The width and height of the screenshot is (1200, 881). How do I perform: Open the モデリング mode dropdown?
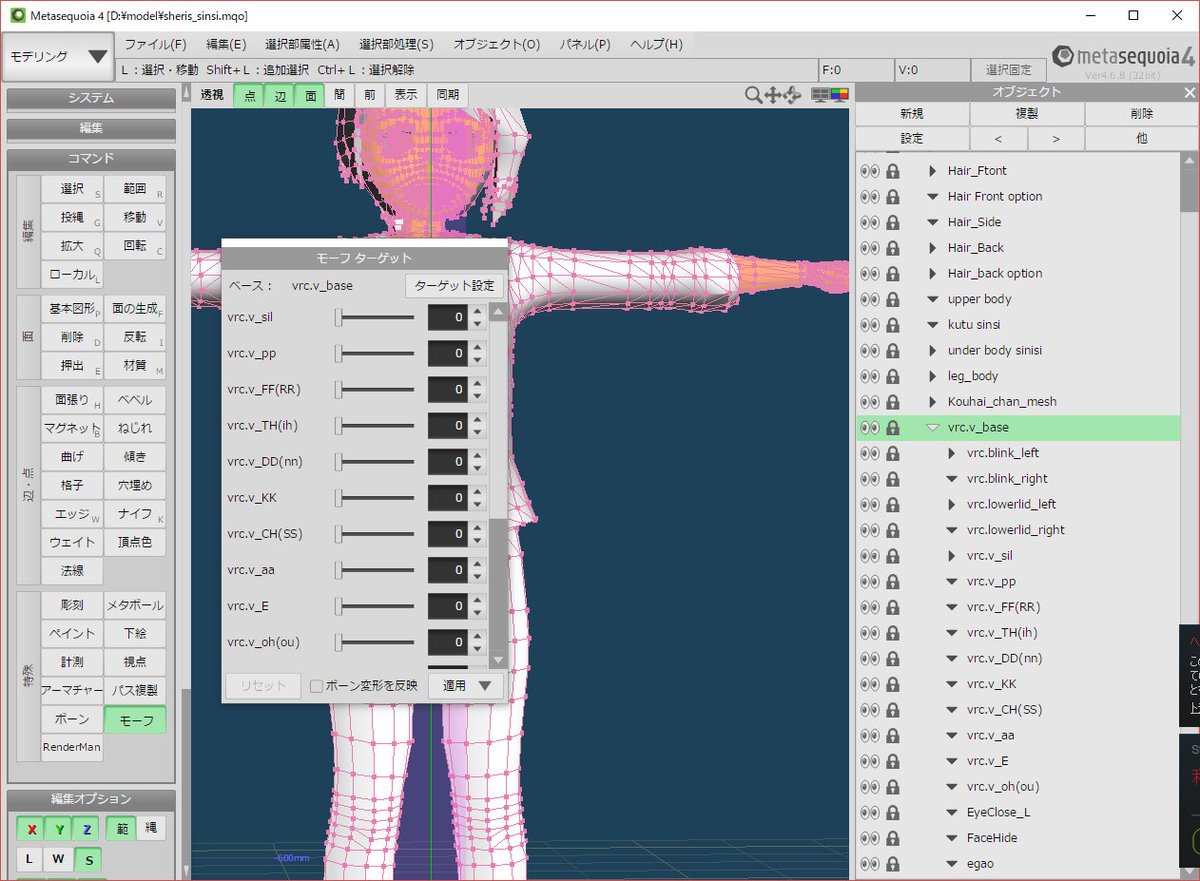click(x=58, y=56)
